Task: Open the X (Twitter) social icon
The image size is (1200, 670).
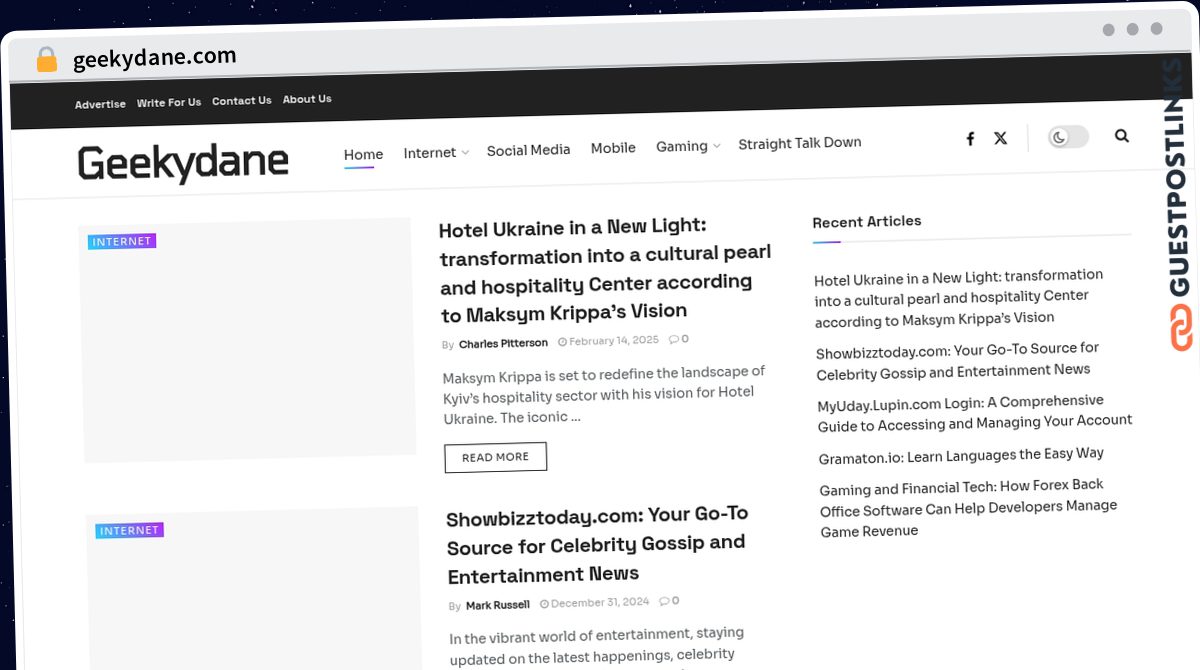Action: [1001, 138]
